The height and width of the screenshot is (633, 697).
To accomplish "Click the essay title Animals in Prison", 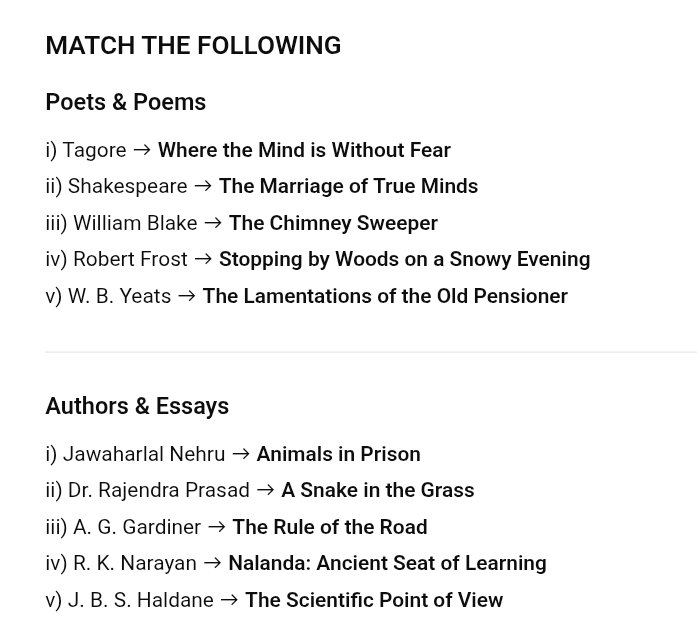I will coord(338,454).
